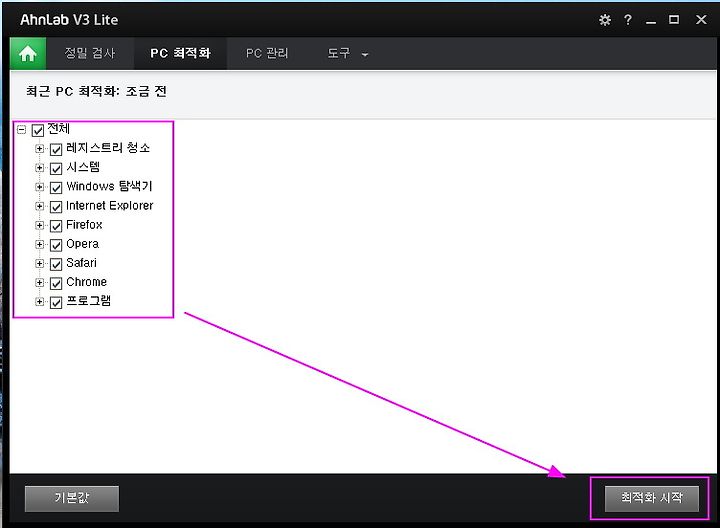Maximize the AhnLab V3 Lite window
This screenshot has height=528, width=720.
[x=674, y=19]
